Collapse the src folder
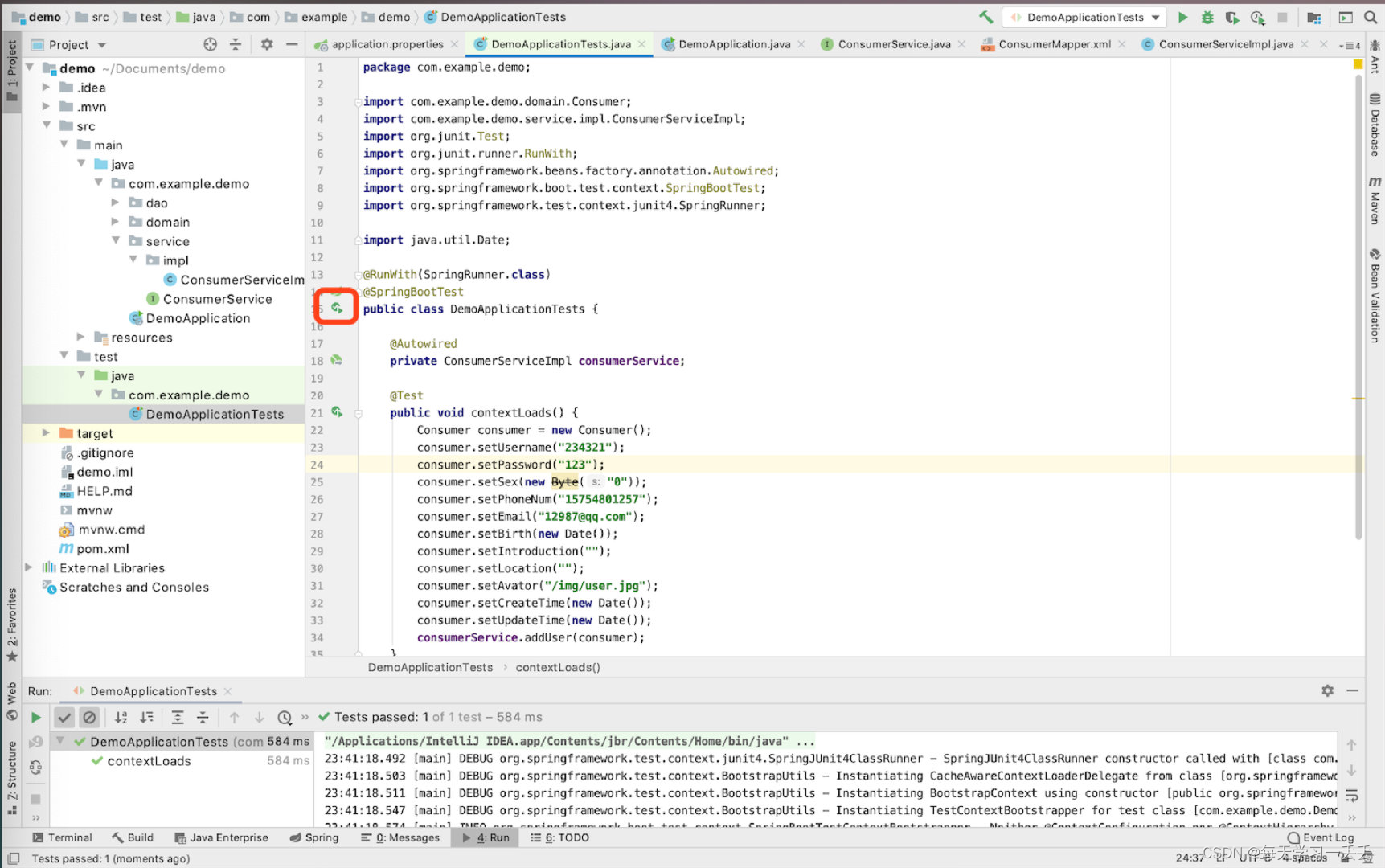1385x868 pixels. click(x=47, y=126)
